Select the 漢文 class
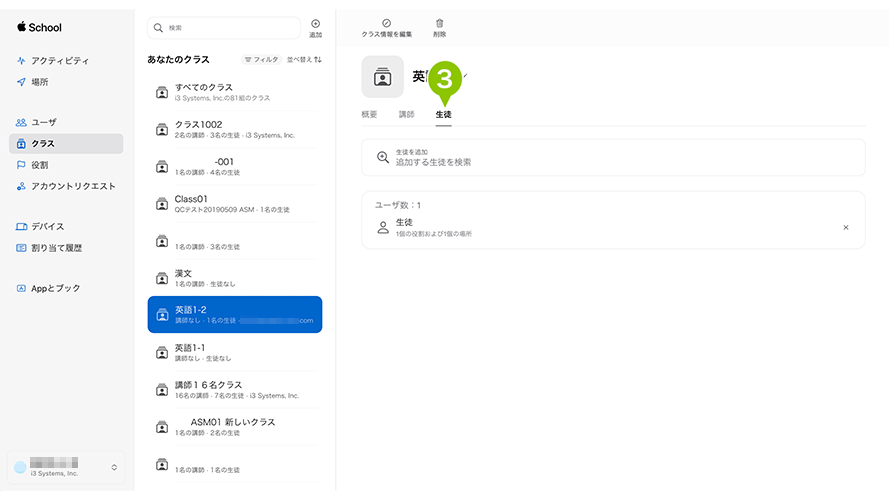Image resolution: width=889 pixels, height=500 pixels. point(235,278)
